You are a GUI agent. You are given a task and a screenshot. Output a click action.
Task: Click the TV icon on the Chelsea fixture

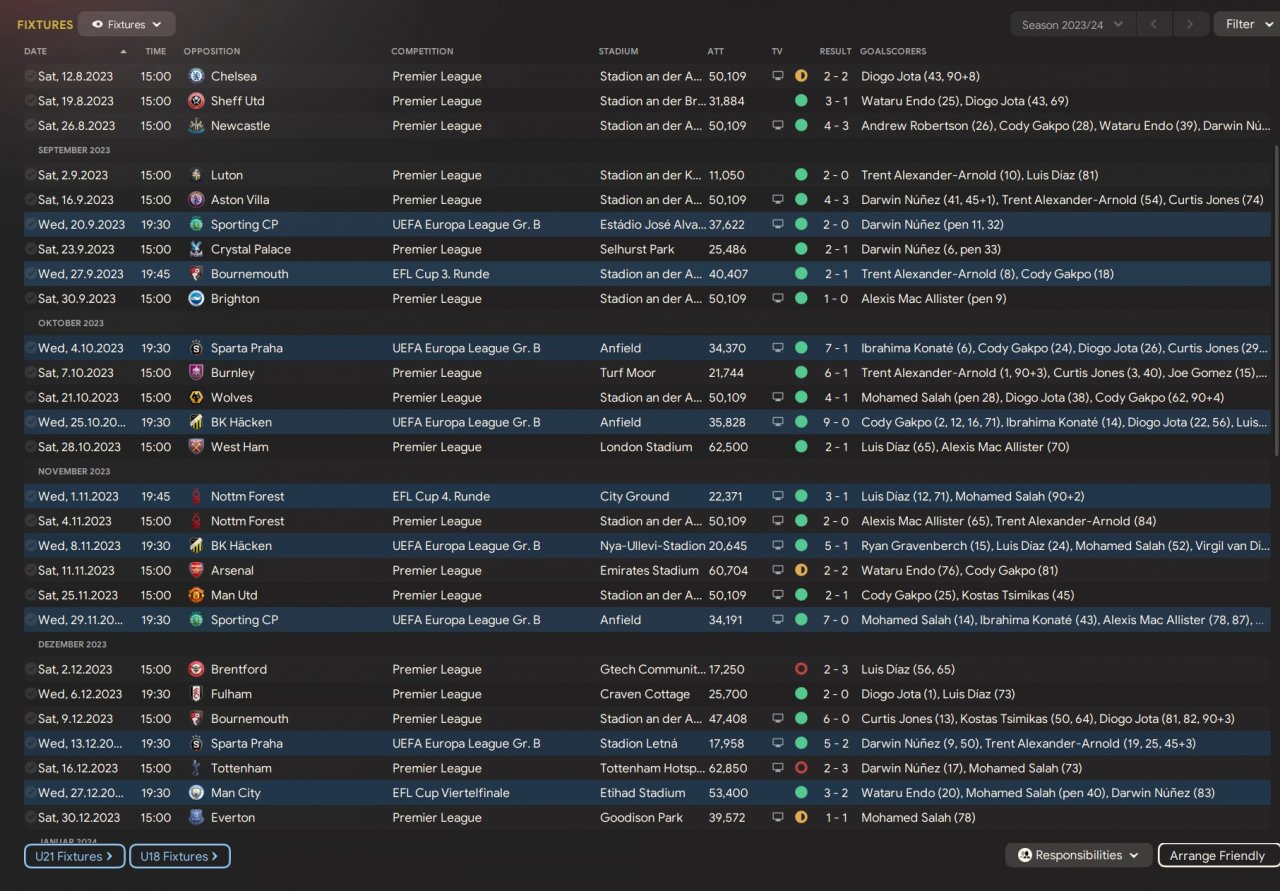(778, 76)
